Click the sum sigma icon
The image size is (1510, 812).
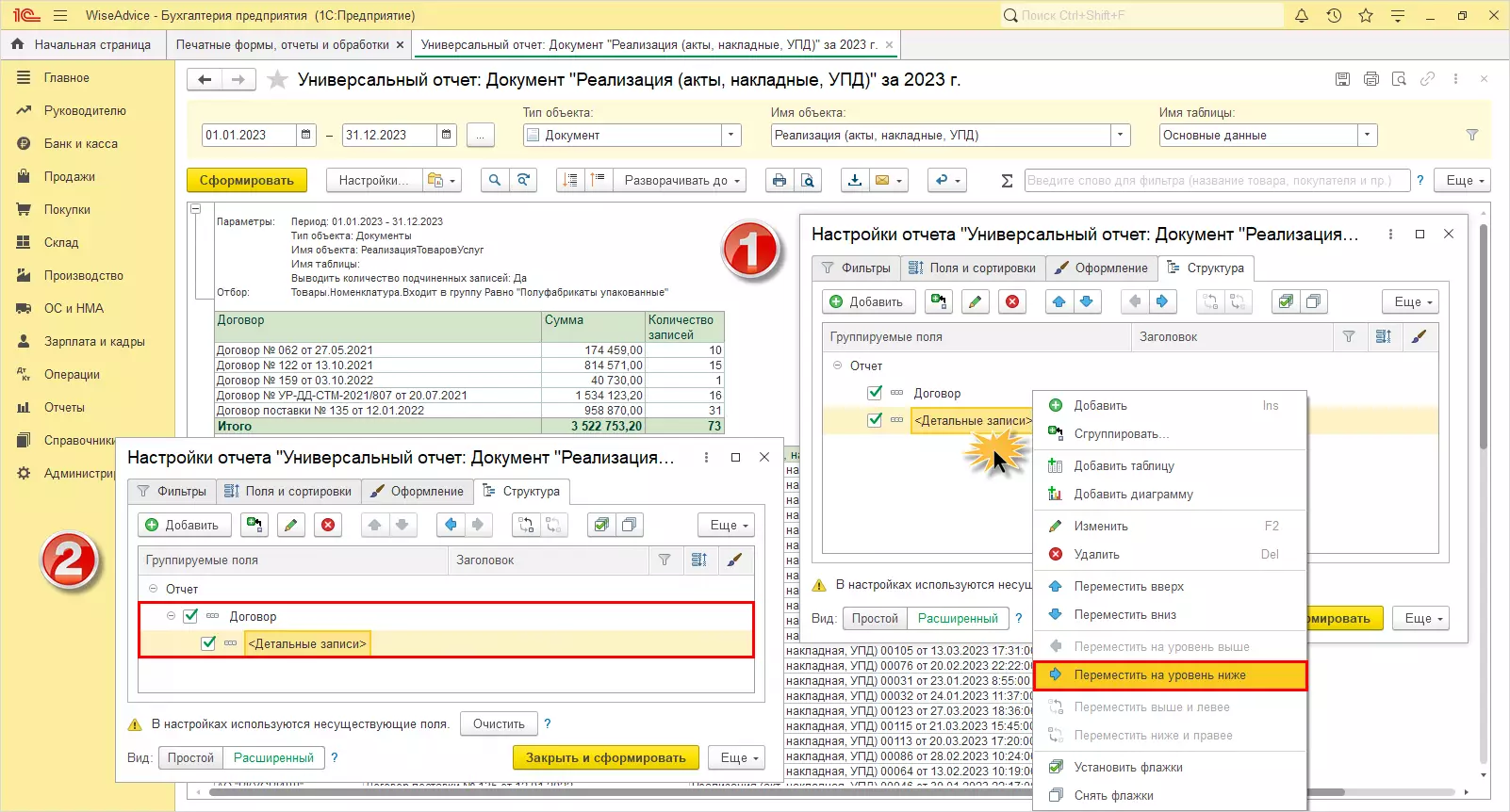[x=1007, y=180]
